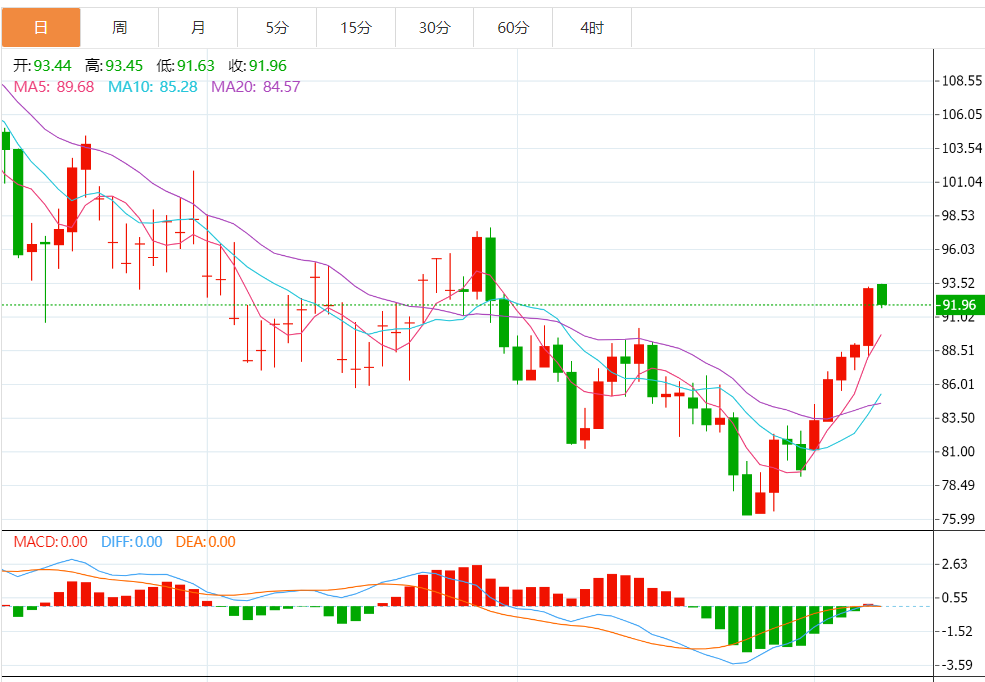This screenshot has width=985, height=682.
Task: Click the 98.53 price axis label
Action: (x=958, y=215)
